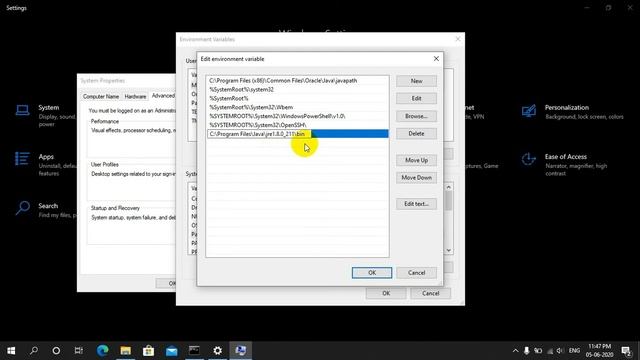Click the ENG language indicator
Screen dimensions: 640x360
(574, 351)
